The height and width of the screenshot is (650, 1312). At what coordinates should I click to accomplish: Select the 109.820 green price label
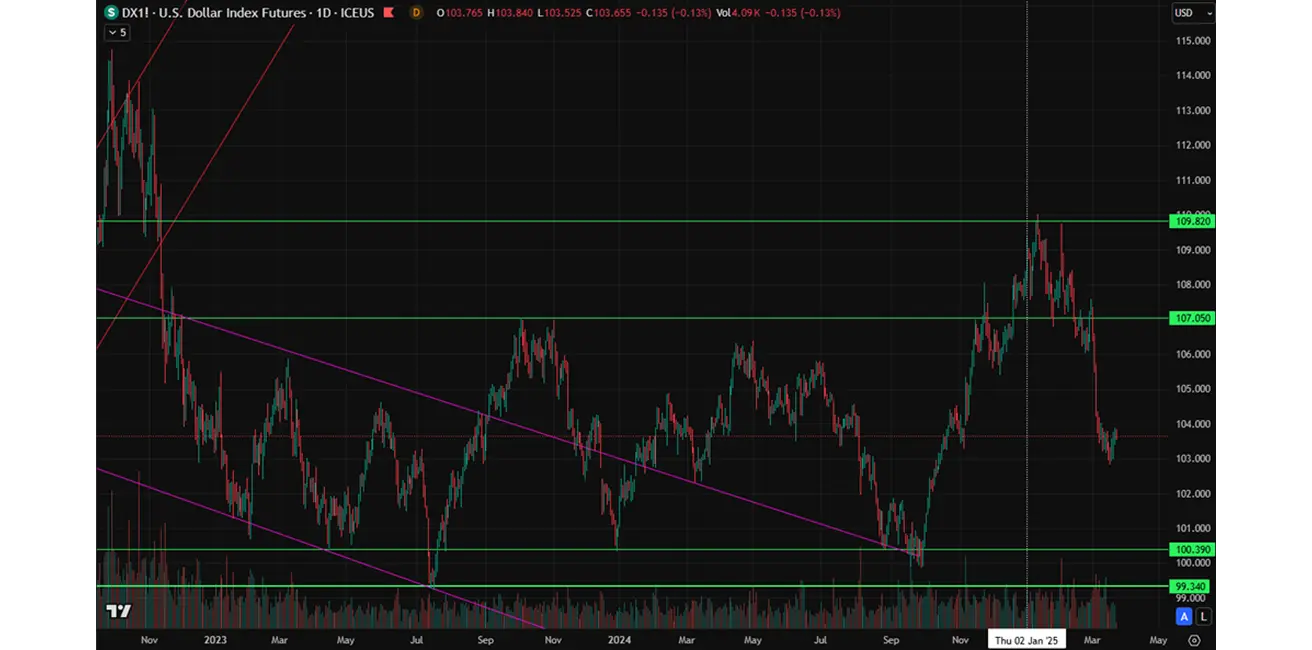click(1192, 221)
